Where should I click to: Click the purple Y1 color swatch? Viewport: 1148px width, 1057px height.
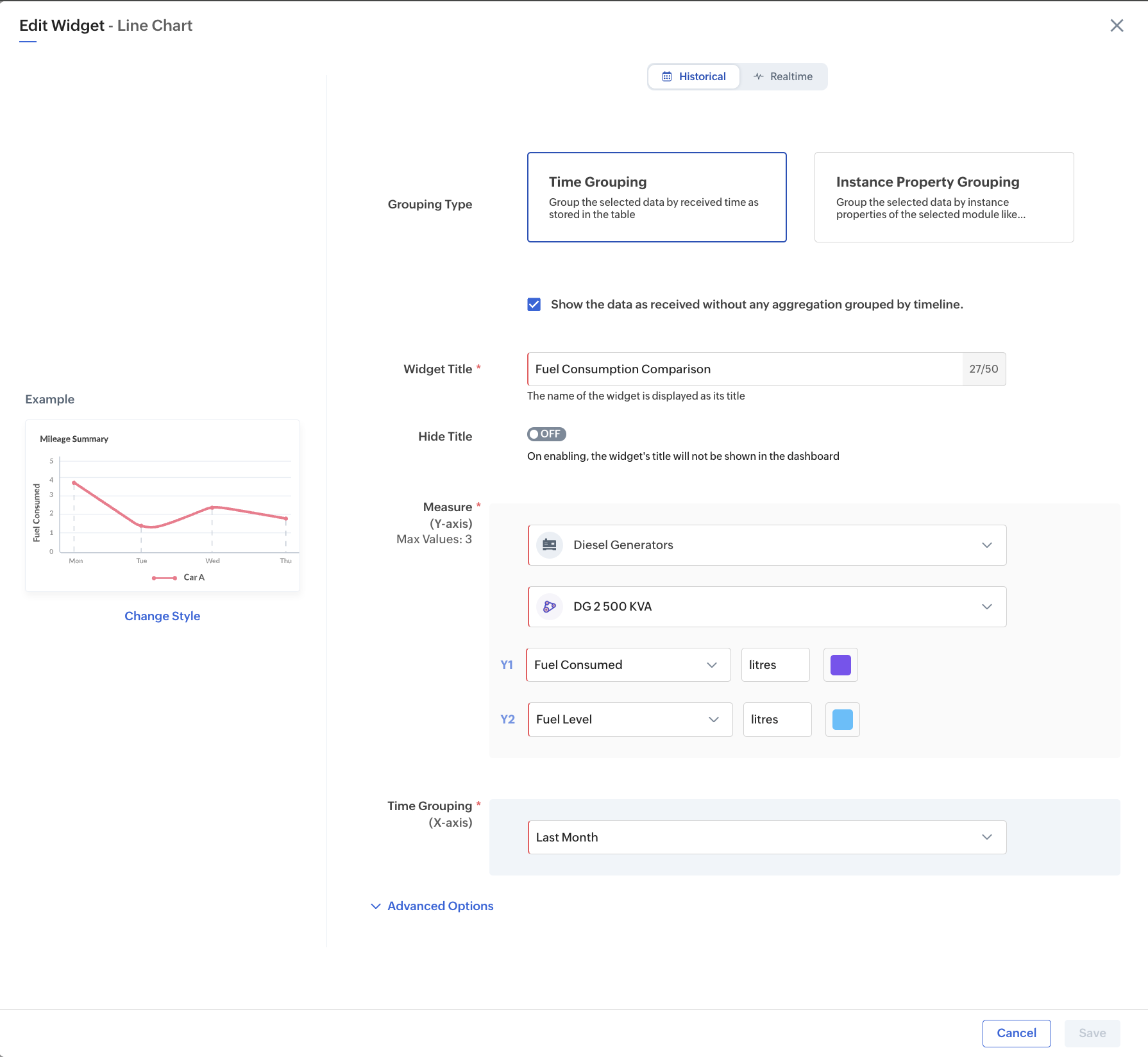[840, 665]
